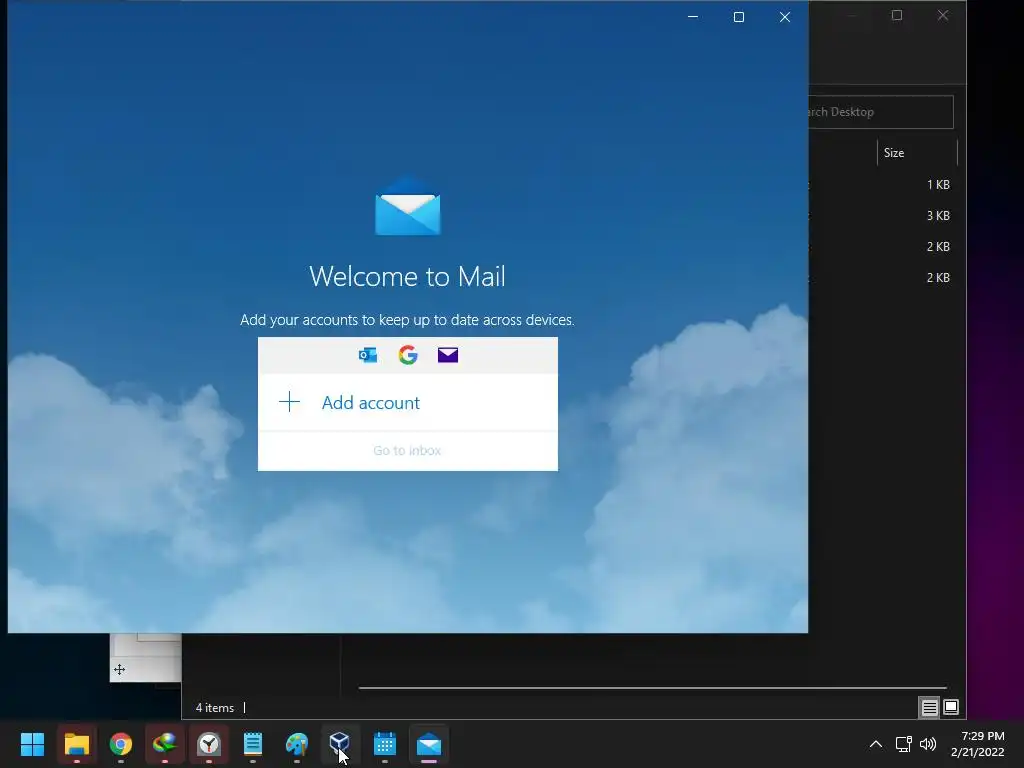Screen dimensions: 1024x768
Task: Sort by Size column in File Explorer
Action: pyautogui.click(x=916, y=153)
